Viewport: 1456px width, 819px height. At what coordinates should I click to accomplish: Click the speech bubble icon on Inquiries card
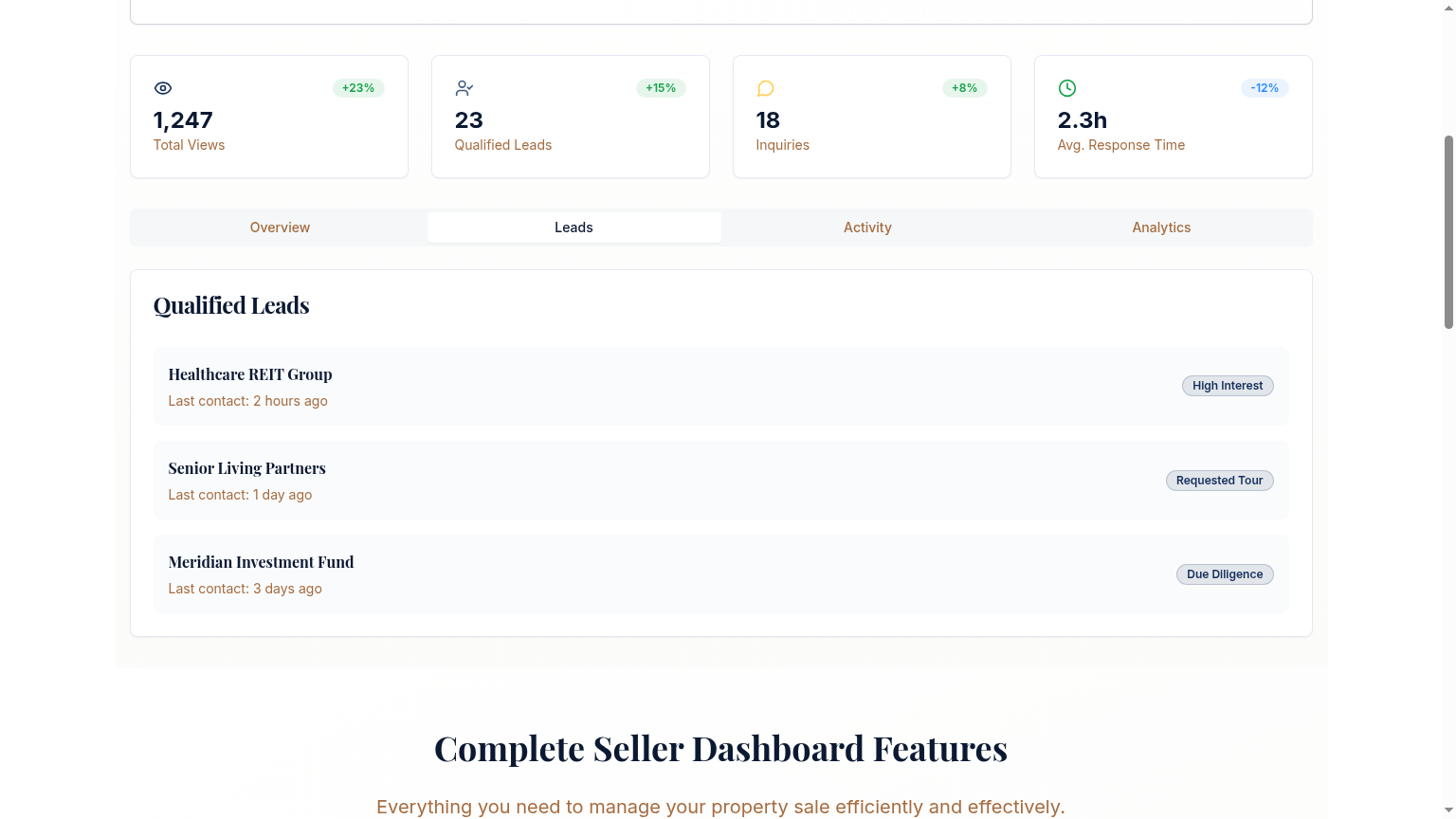click(766, 88)
